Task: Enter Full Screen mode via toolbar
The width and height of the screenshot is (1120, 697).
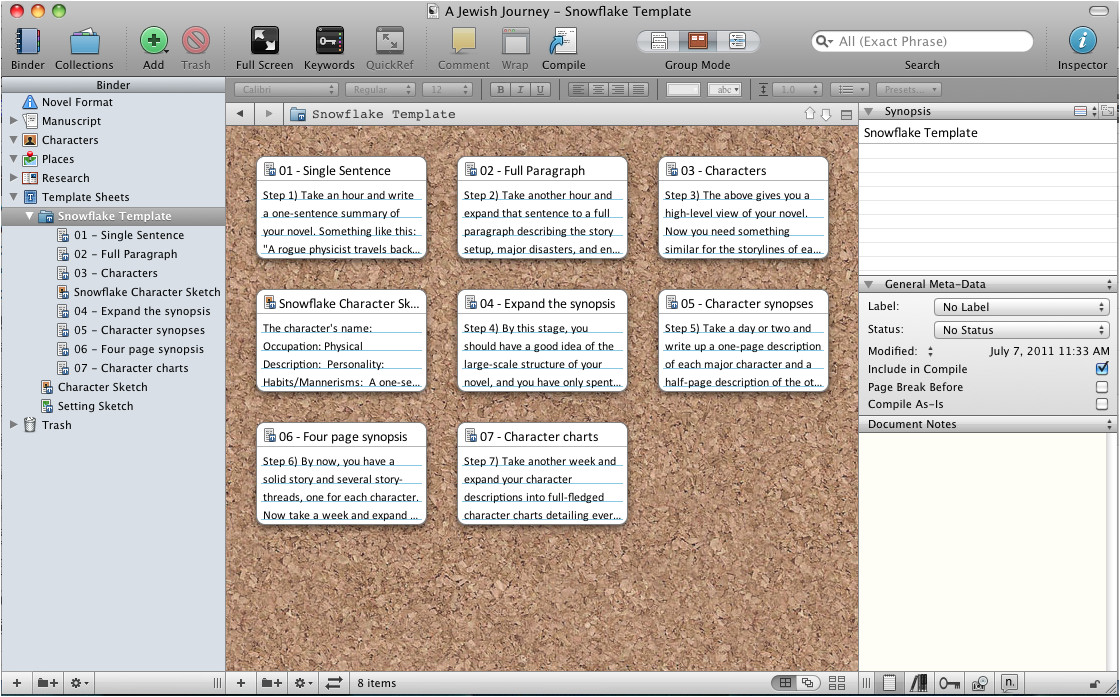Action: point(264,41)
